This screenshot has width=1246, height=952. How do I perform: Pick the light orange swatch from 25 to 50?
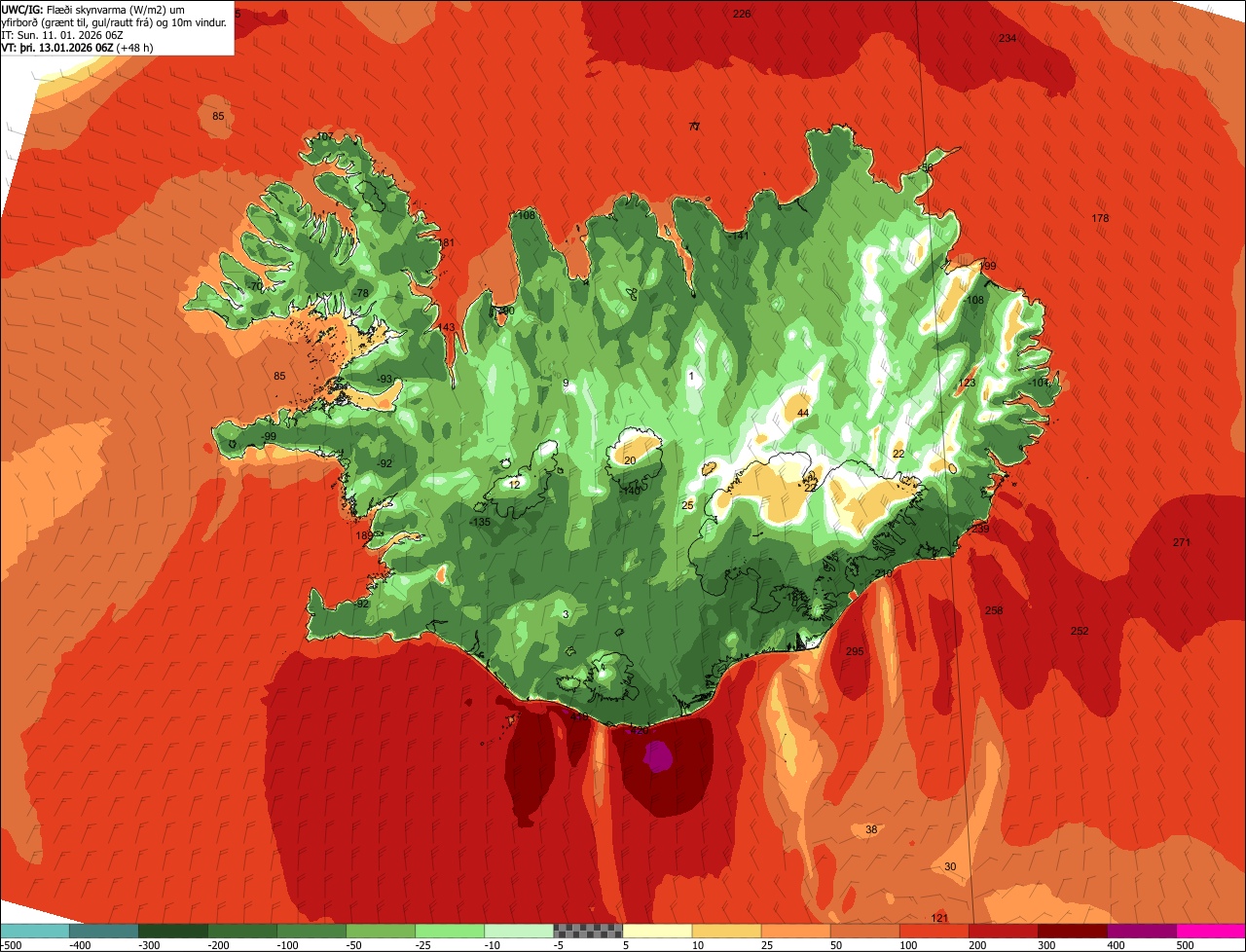point(795,931)
